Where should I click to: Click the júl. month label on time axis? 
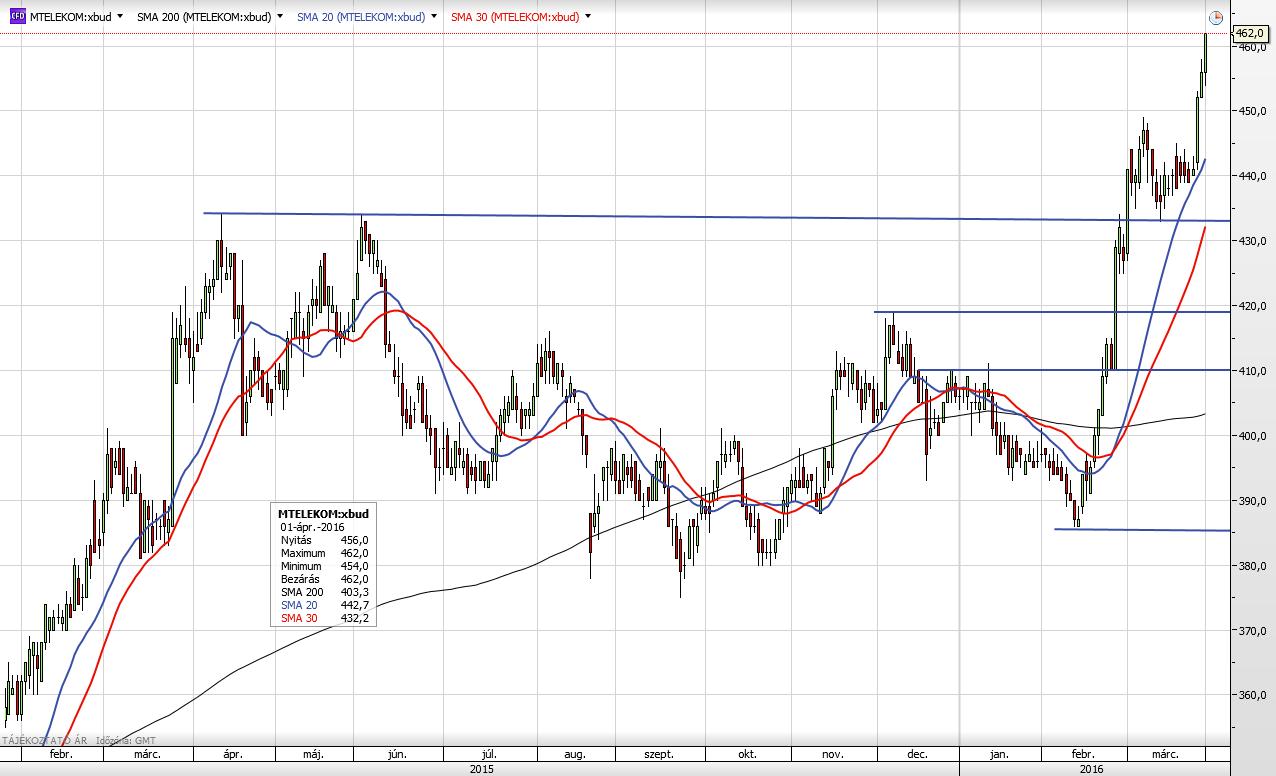[491, 754]
